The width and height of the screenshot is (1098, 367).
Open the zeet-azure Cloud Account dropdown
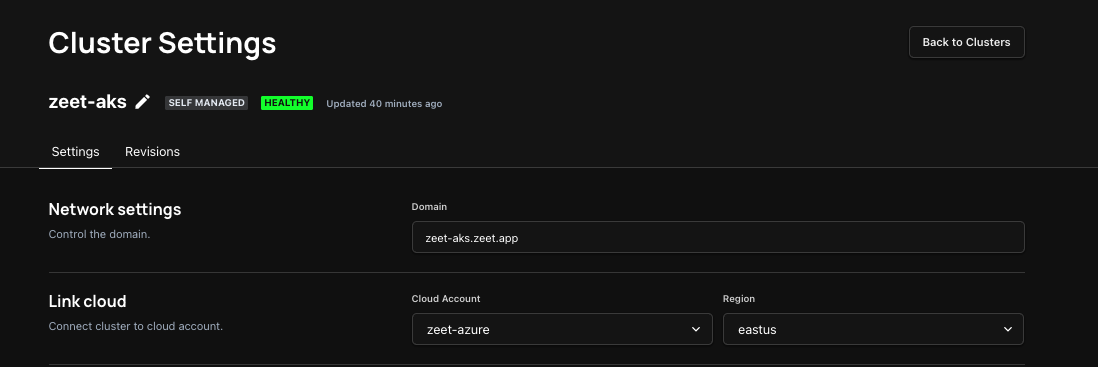click(562, 329)
